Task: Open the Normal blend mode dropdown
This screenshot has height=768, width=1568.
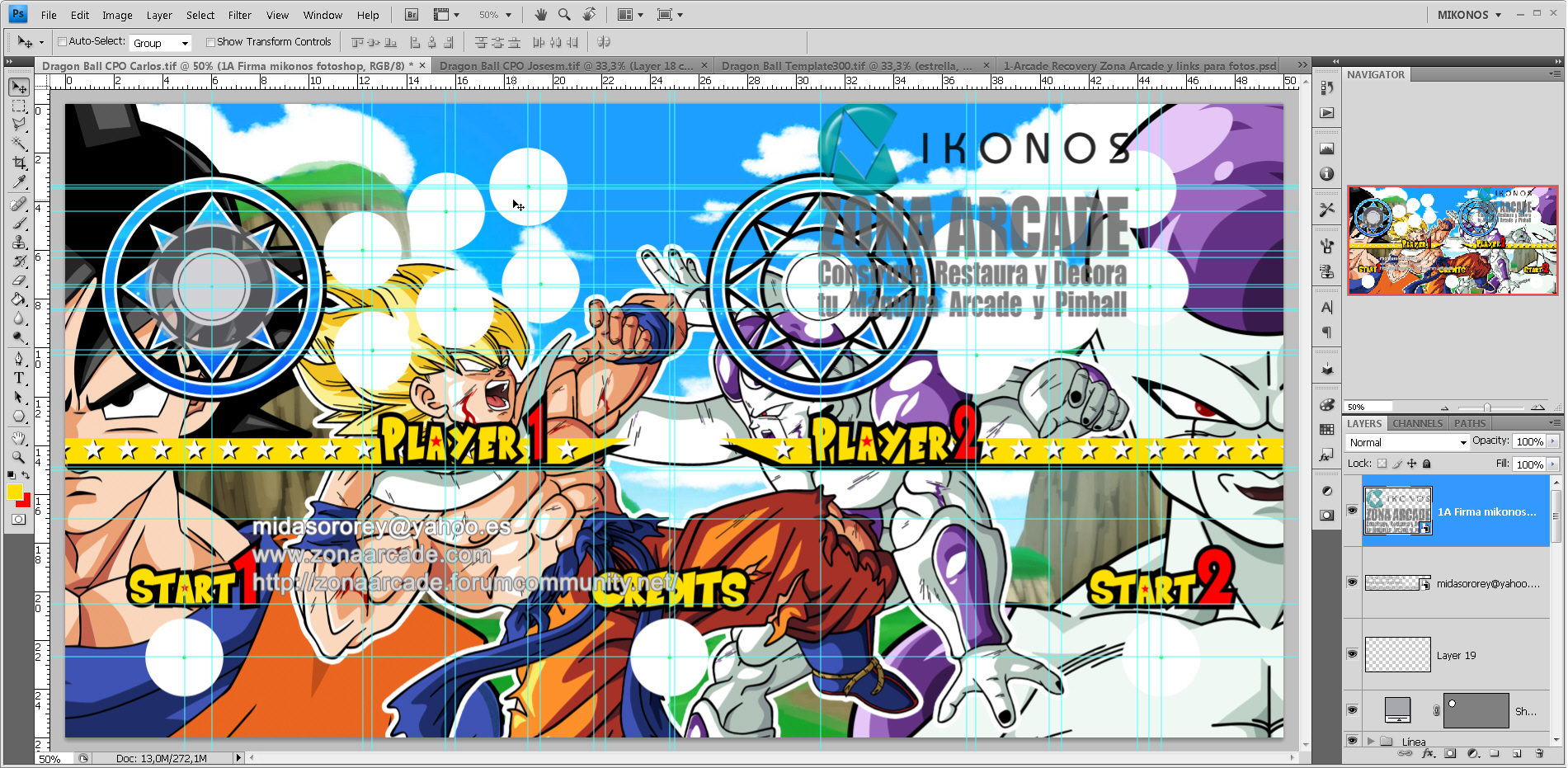Action: coord(1408,442)
